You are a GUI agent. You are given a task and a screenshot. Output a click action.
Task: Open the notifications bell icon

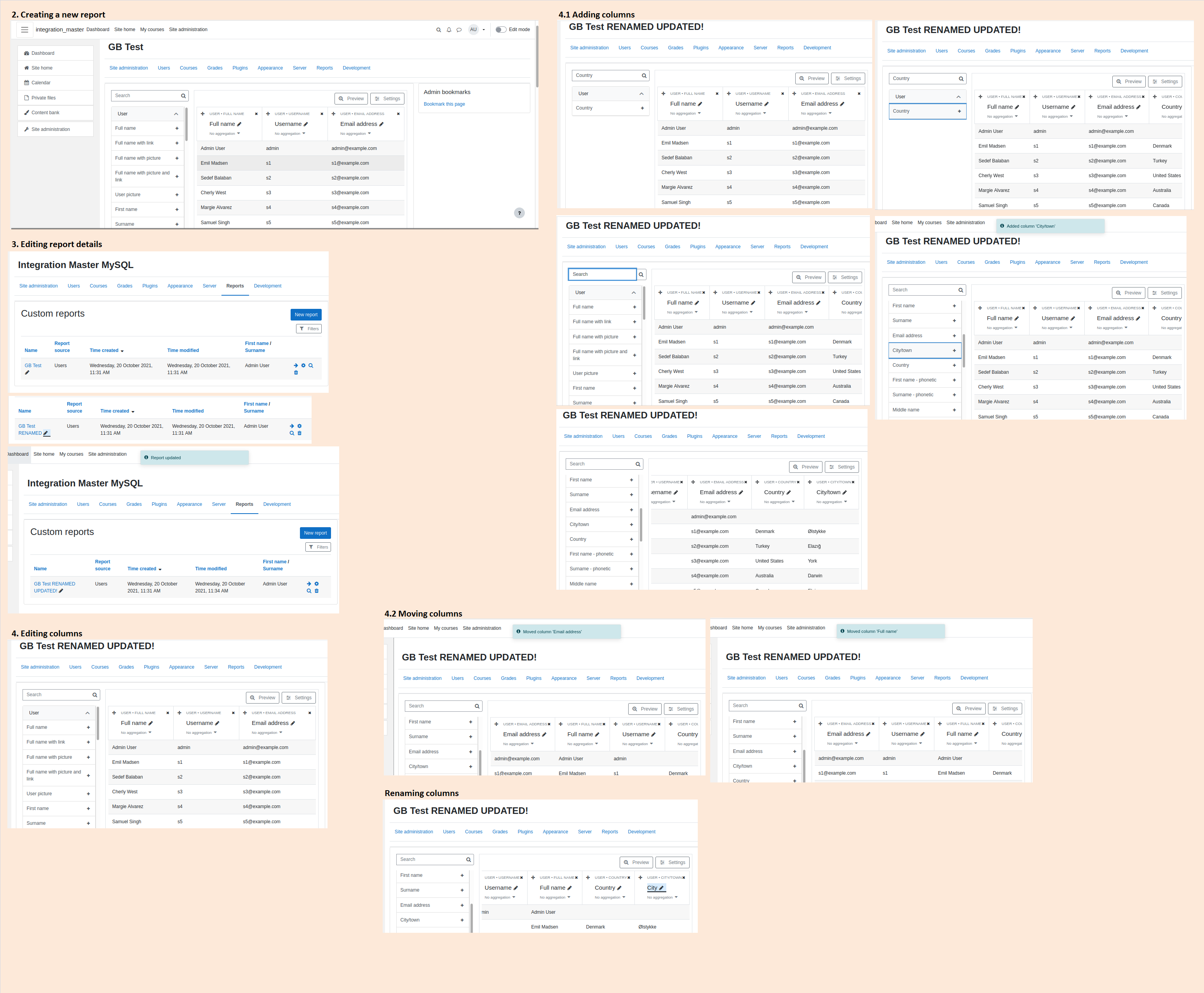point(449,30)
